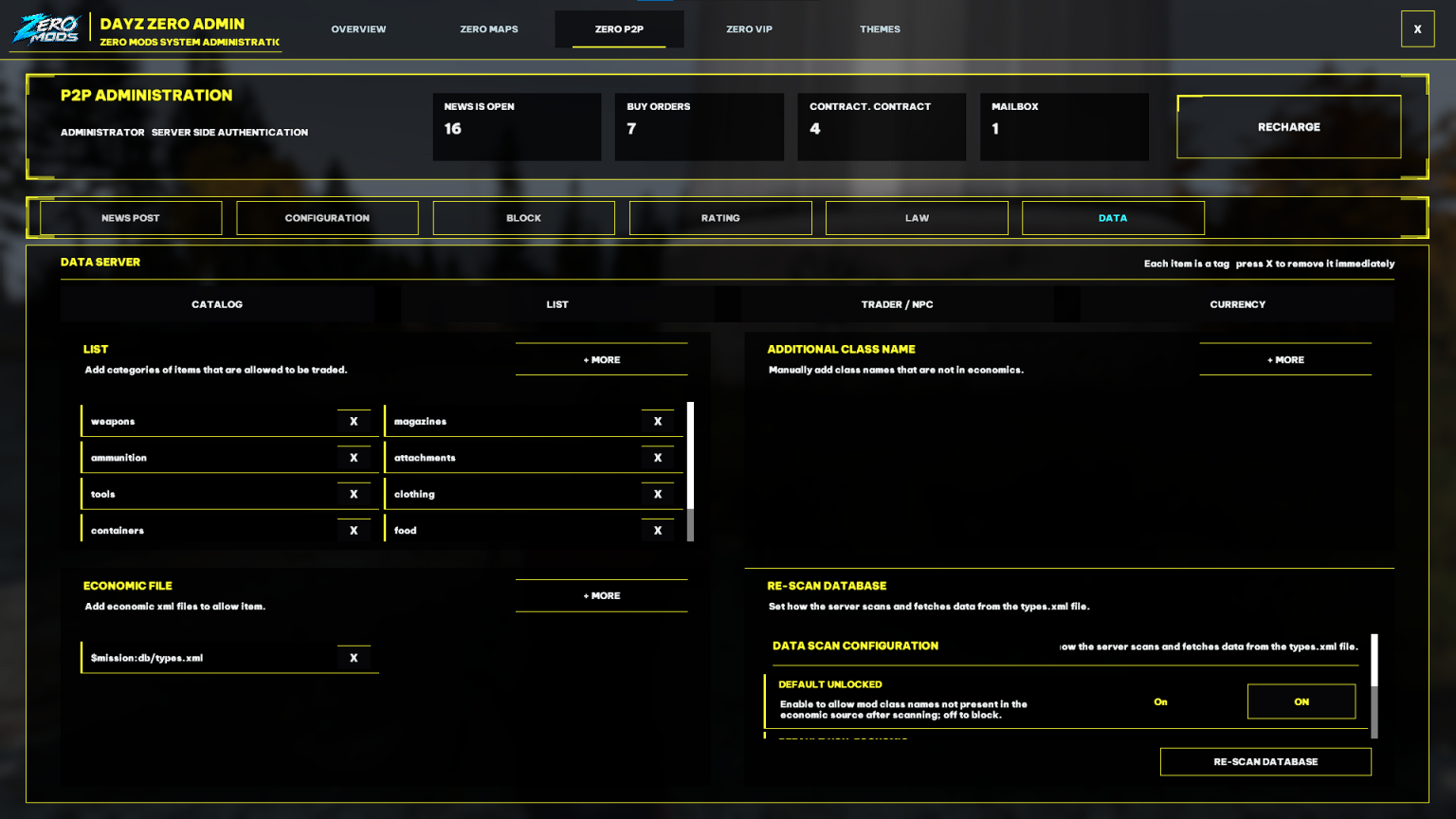Switch to the Configuration section
1456x819 pixels.
point(327,218)
